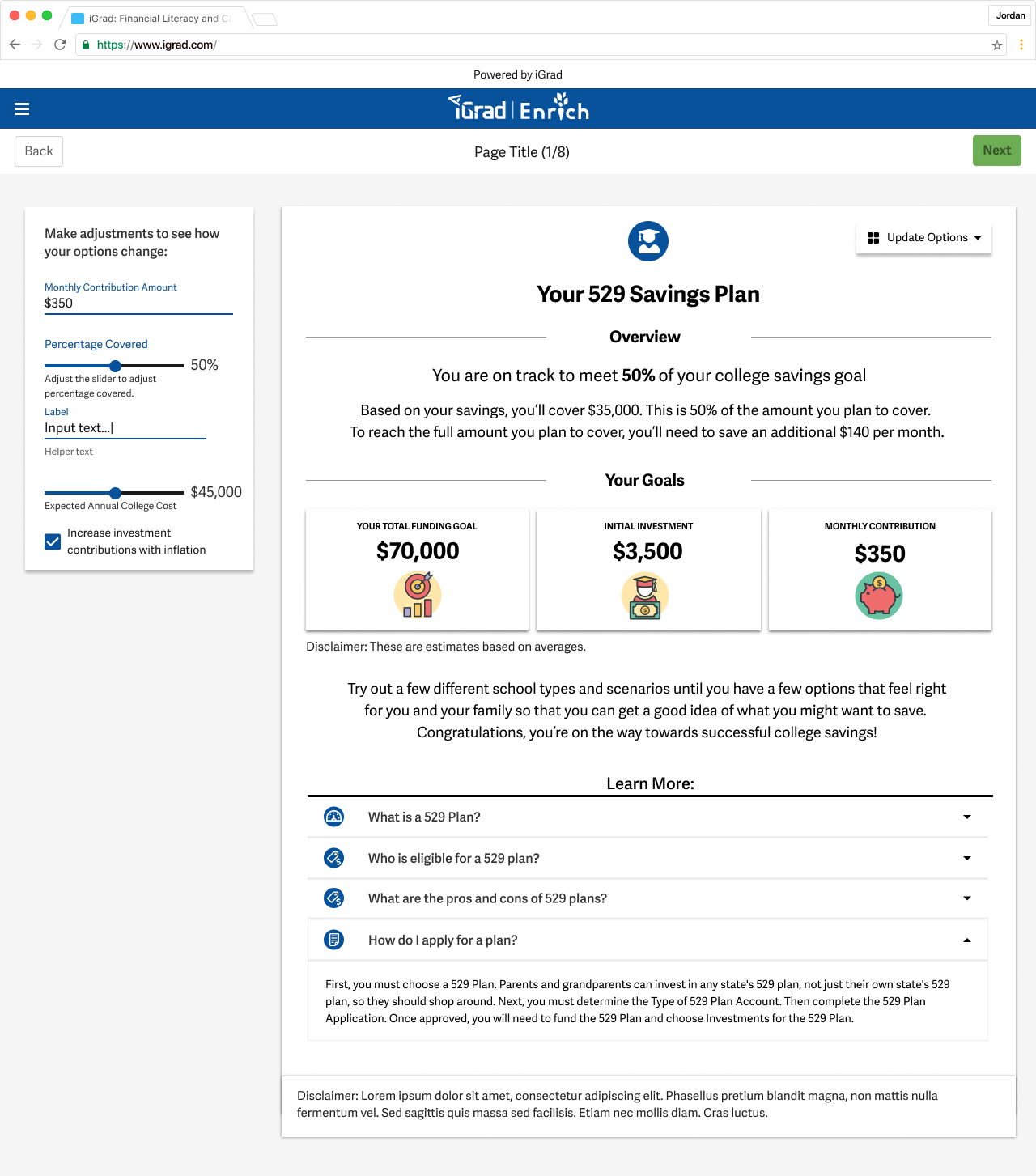The image size is (1036, 1176).
Task: Go back with the browser back arrow
Action: pyautogui.click(x=15, y=45)
